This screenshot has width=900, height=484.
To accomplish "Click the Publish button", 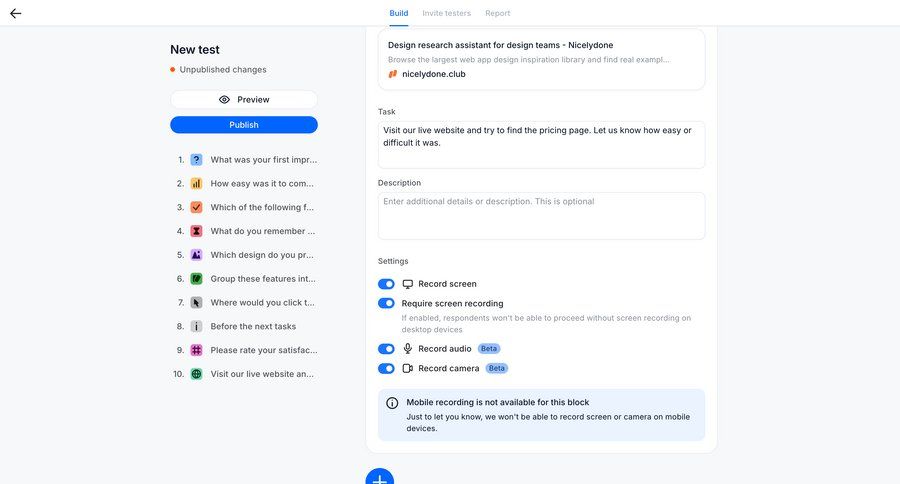I will (244, 125).
